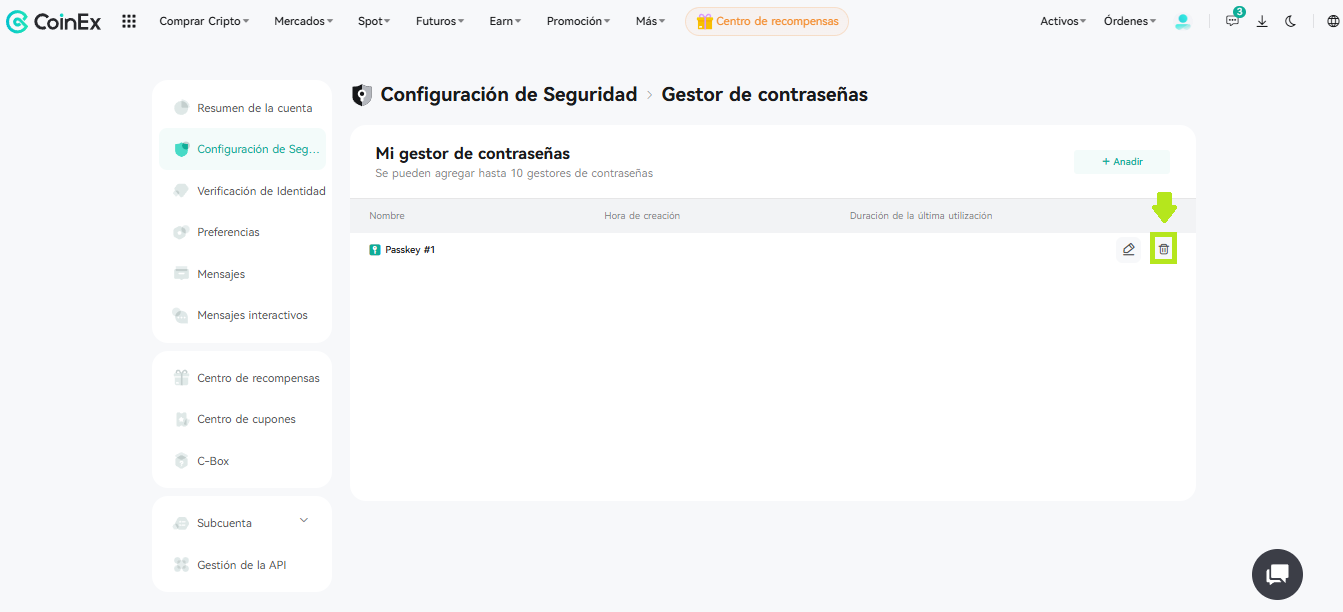1343x612 pixels.
Task: Click the download app icon
Action: [1262, 21]
